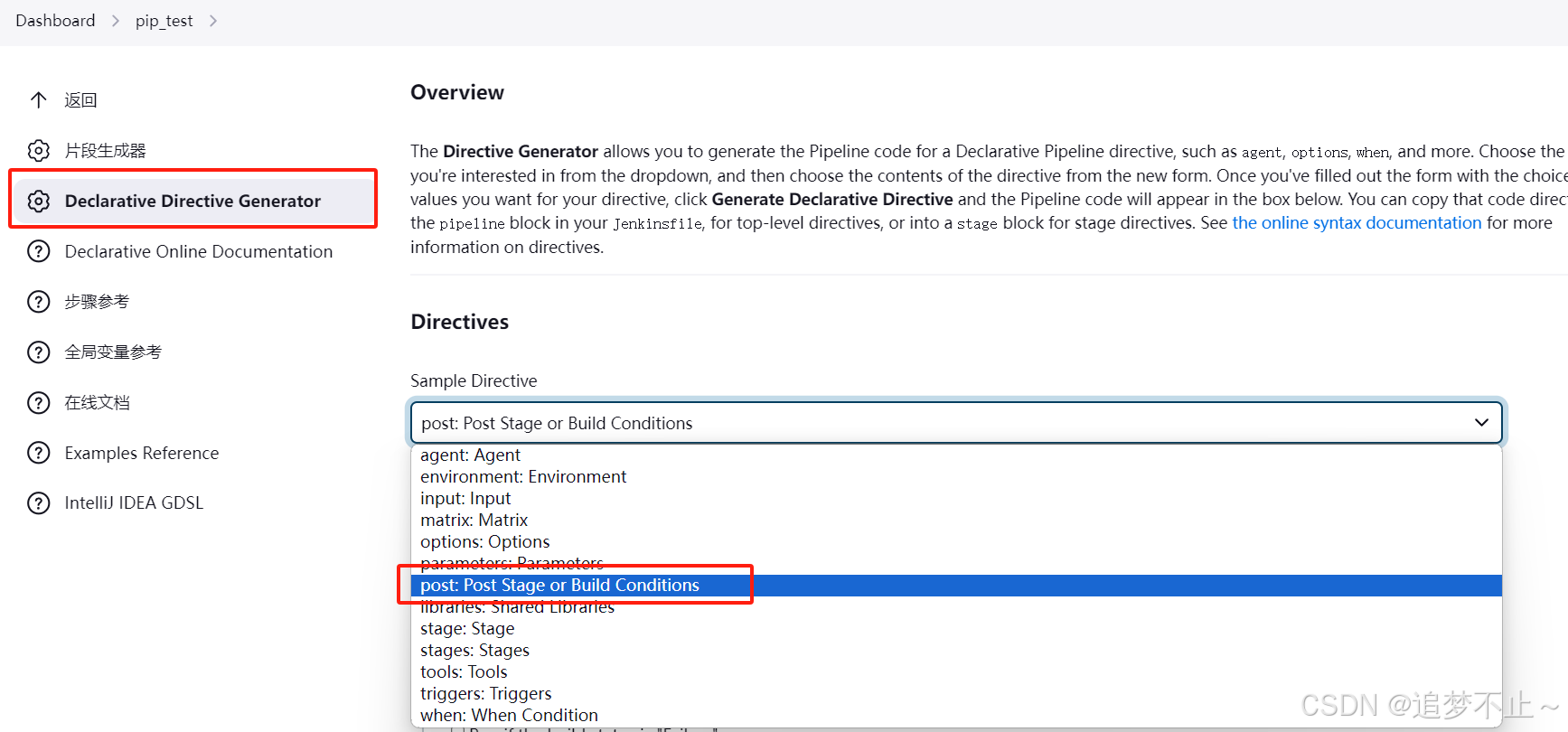Viewport: 1568px width, 732px height.
Task: Click the help icon beside Examples Reference
Action: [39, 453]
